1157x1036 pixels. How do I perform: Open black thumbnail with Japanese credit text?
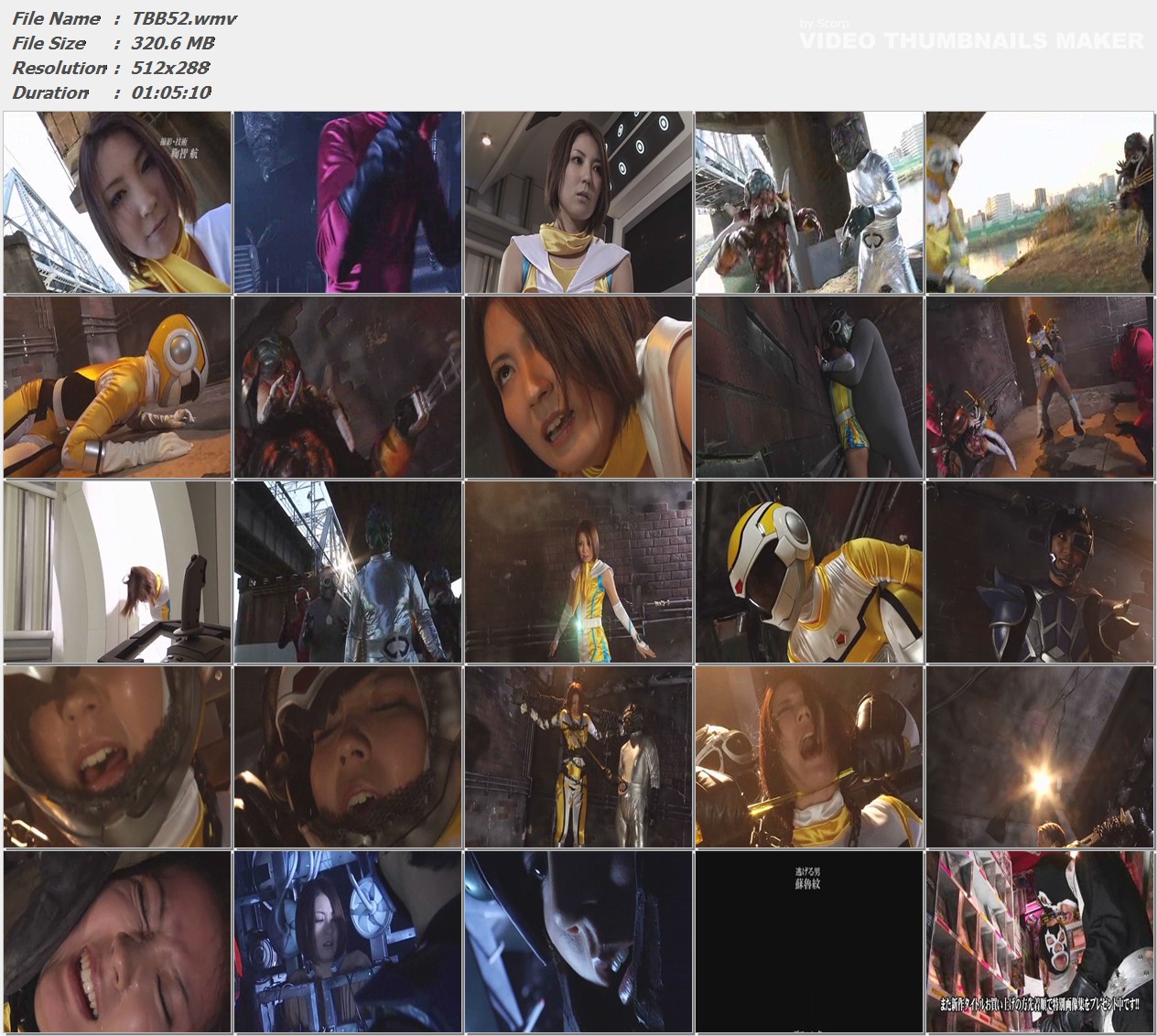(x=809, y=942)
